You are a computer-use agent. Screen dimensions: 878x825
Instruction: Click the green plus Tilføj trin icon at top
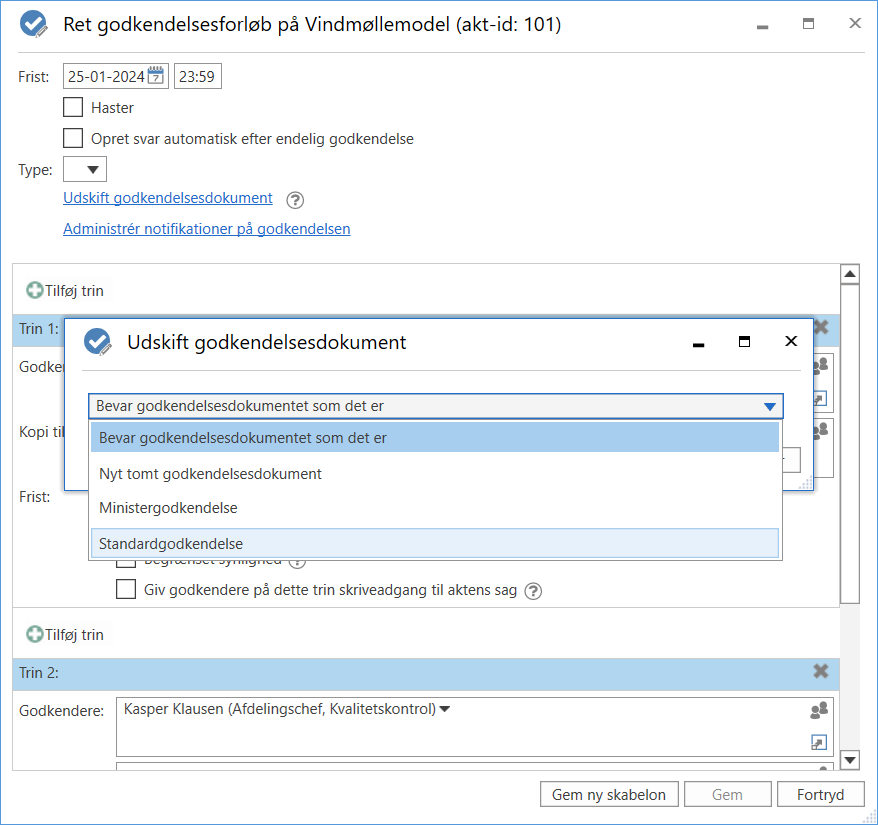click(x=35, y=291)
